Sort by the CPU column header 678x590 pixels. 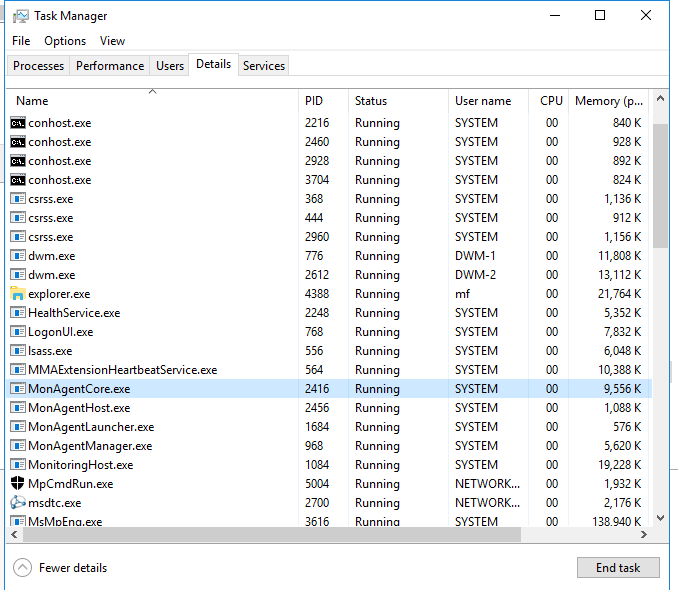click(548, 101)
